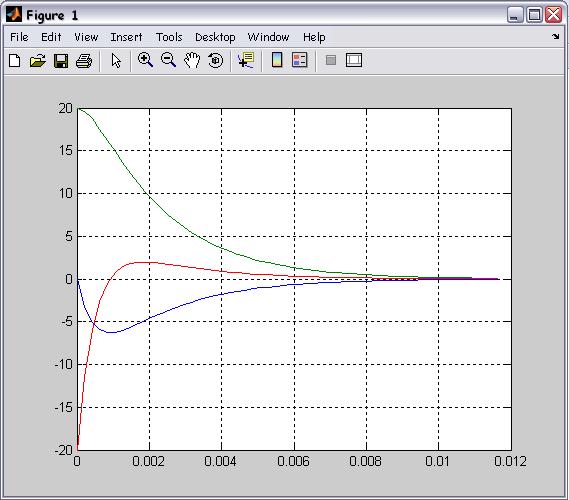The width and height of the screenshot is (569, 500).
Task: Toggle the Data Cursor tool
Action: coord(246,60)
